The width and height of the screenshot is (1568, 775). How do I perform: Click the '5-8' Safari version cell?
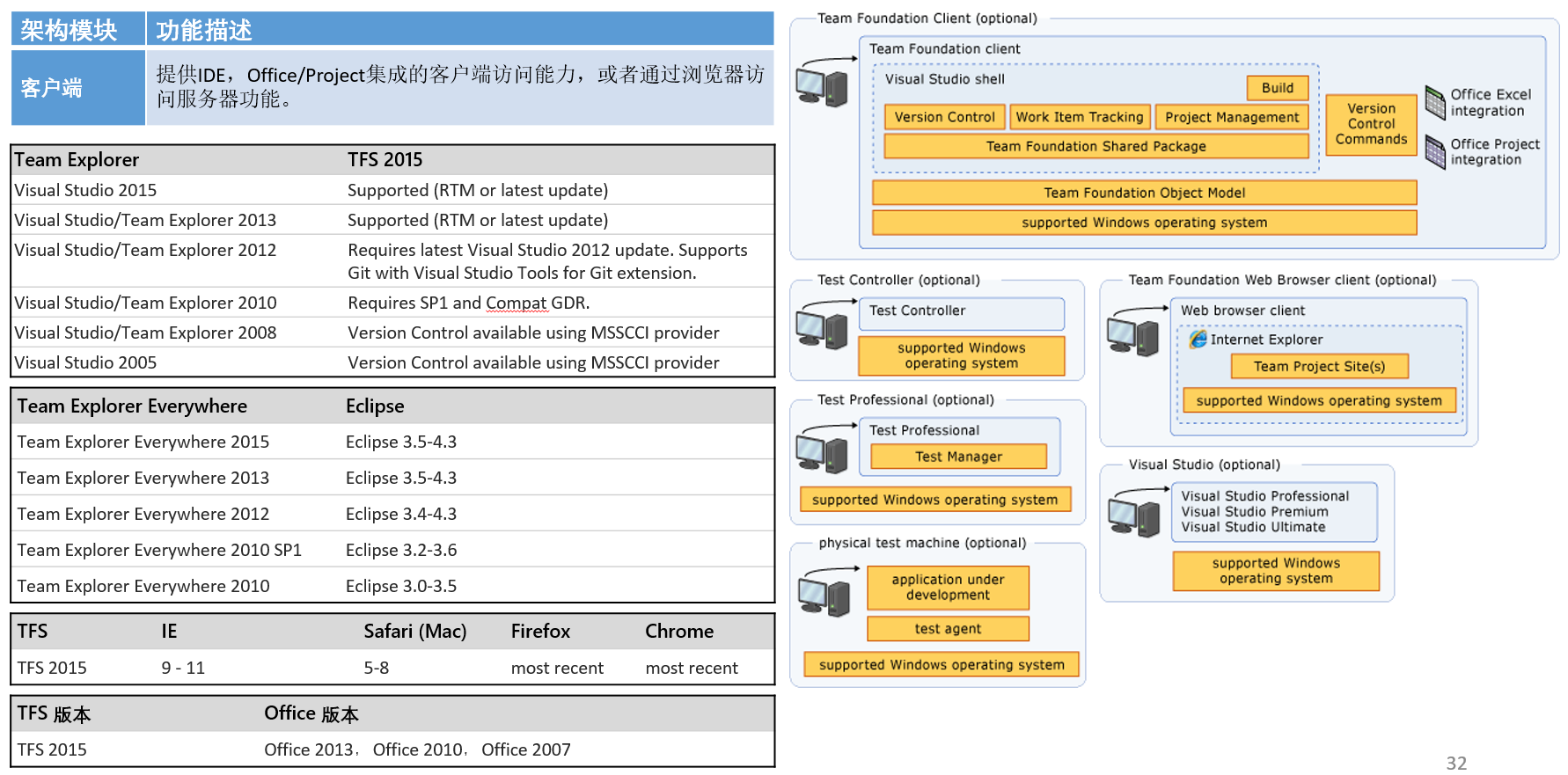pyautogui.click(x=377, y=669)
